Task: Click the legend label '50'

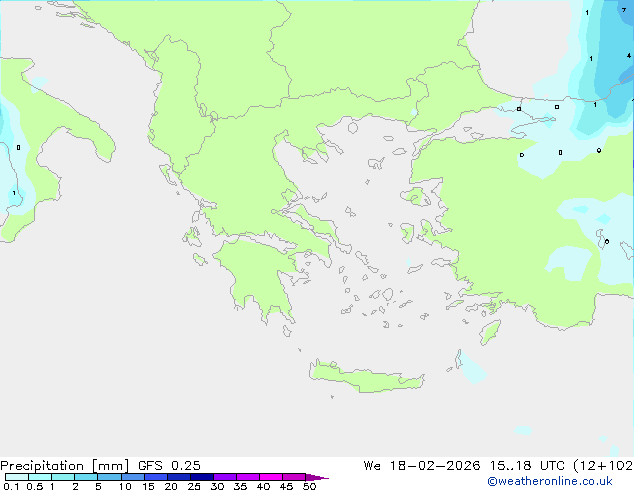Action: click(x=309, y=486)
